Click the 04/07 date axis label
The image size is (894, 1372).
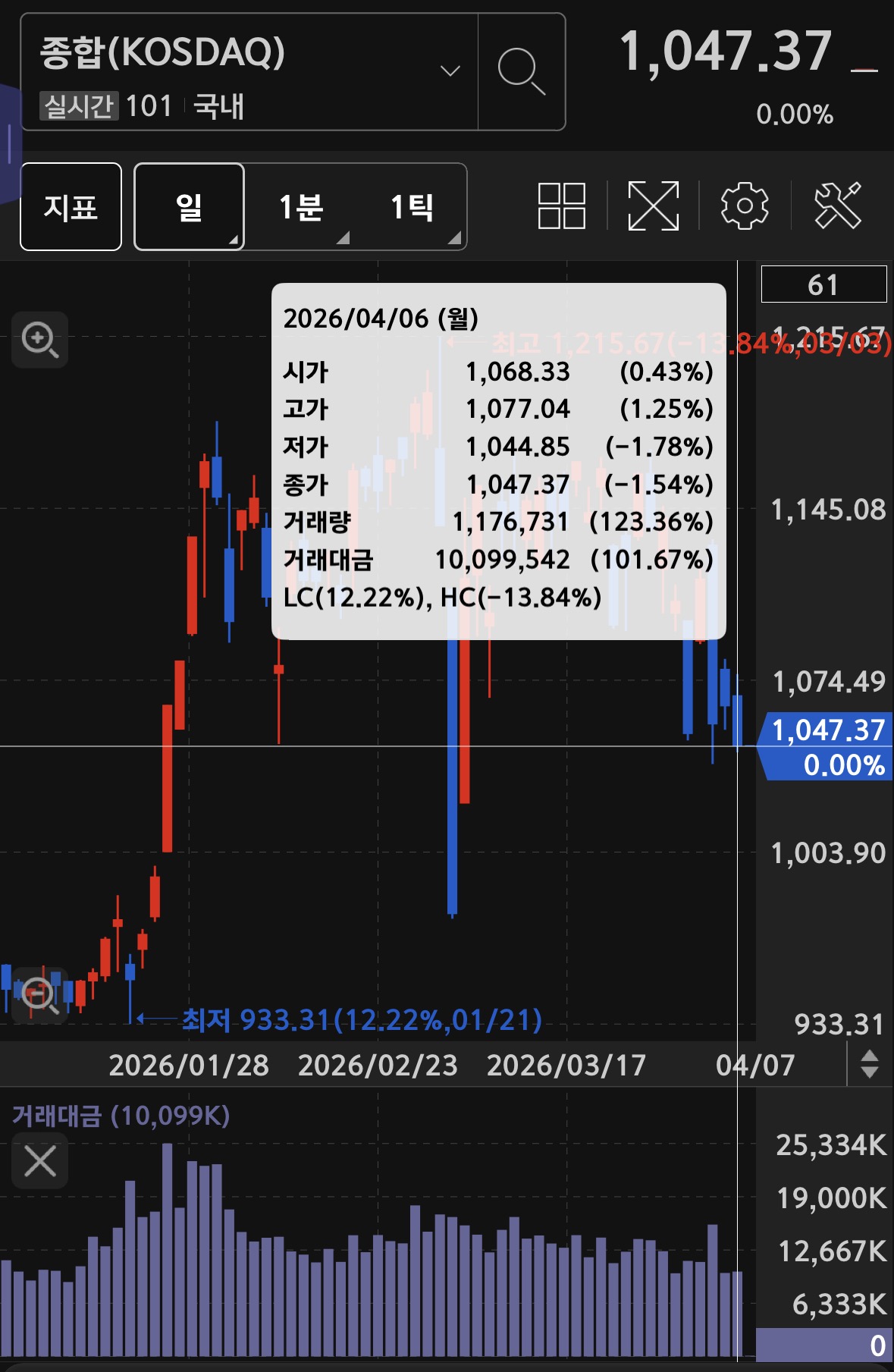click(755, 1065)
